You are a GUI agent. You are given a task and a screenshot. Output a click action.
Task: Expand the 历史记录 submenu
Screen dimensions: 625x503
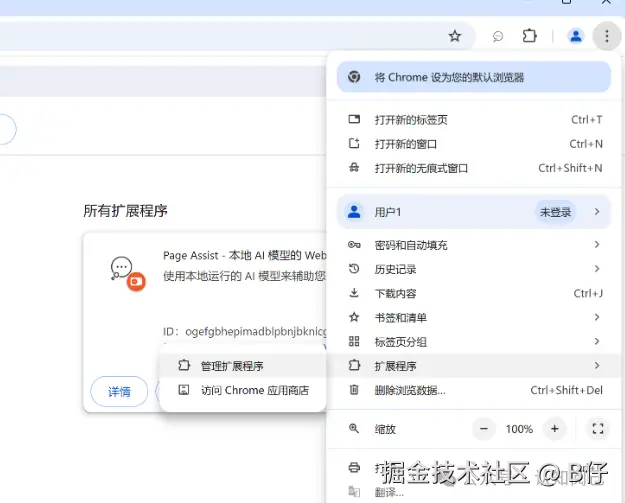click(474, 269)
